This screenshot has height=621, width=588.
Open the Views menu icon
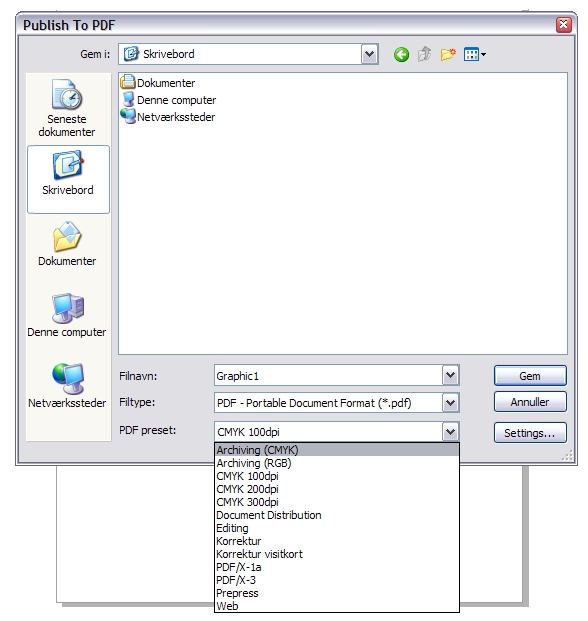(474, 54)
